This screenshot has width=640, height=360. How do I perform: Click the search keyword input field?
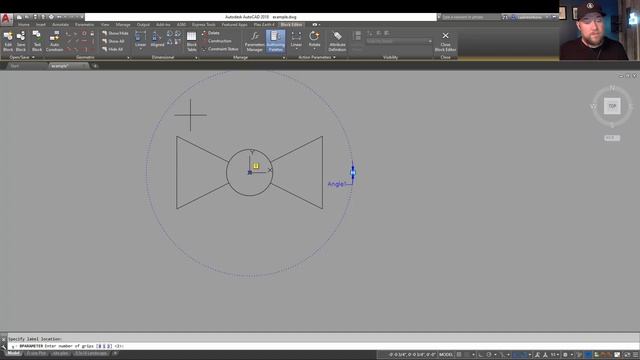[x=471, y=17]
